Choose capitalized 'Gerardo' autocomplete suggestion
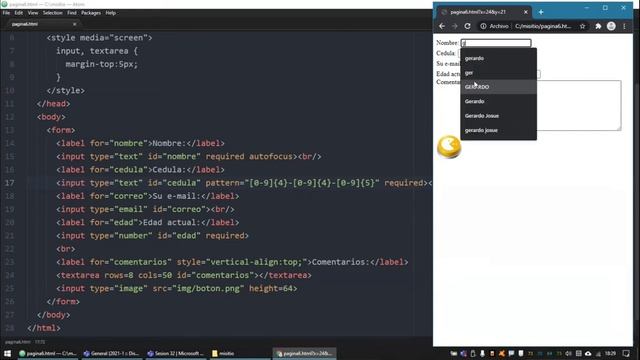Viewport: 640px width, 360px height. [498, 101]
